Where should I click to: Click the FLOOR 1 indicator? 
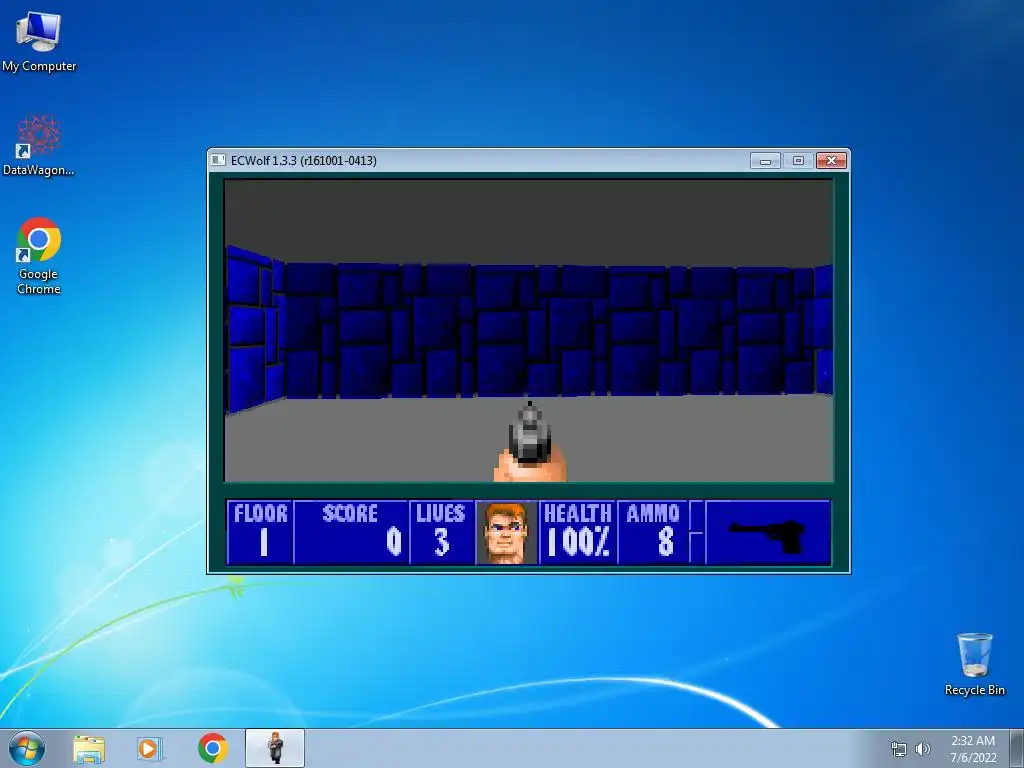point(261,532)
